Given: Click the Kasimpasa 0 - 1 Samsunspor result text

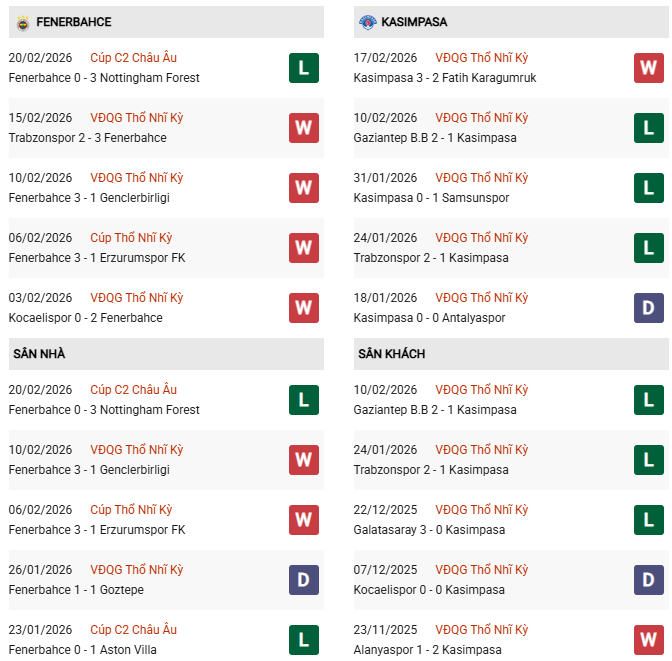Looking at the screenshot, I should coord(431,198).
